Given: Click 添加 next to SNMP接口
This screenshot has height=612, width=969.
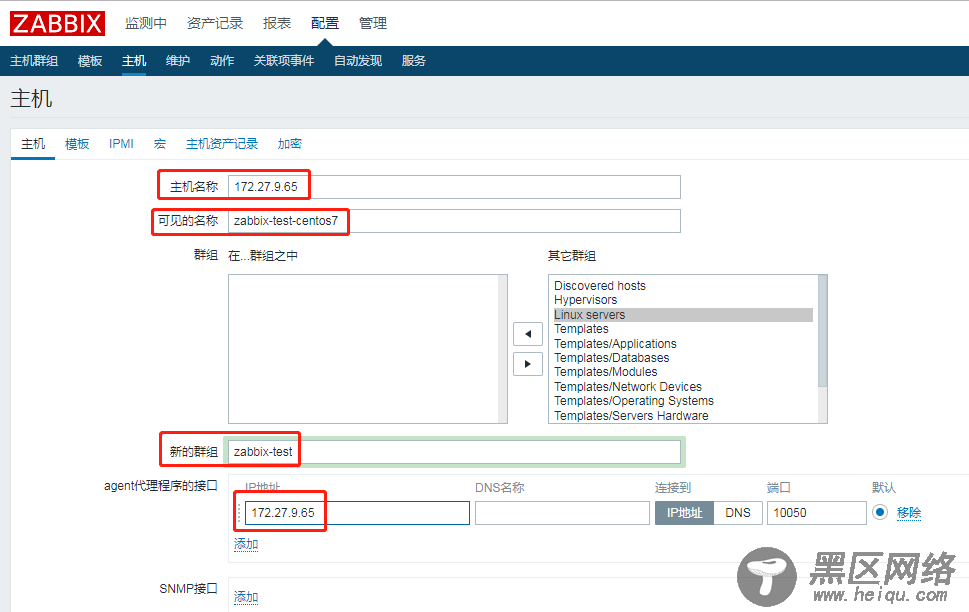Looking at the screenshot, I should [246, 597].
